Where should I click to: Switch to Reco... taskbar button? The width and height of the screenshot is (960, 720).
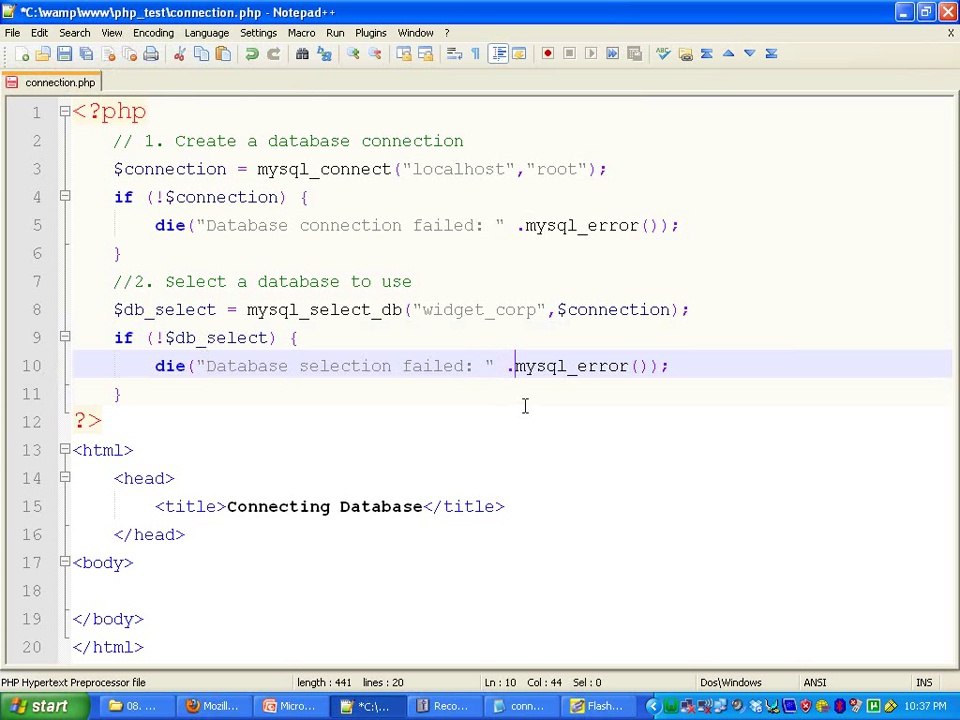pyautogui.click(x=444, y=707)
